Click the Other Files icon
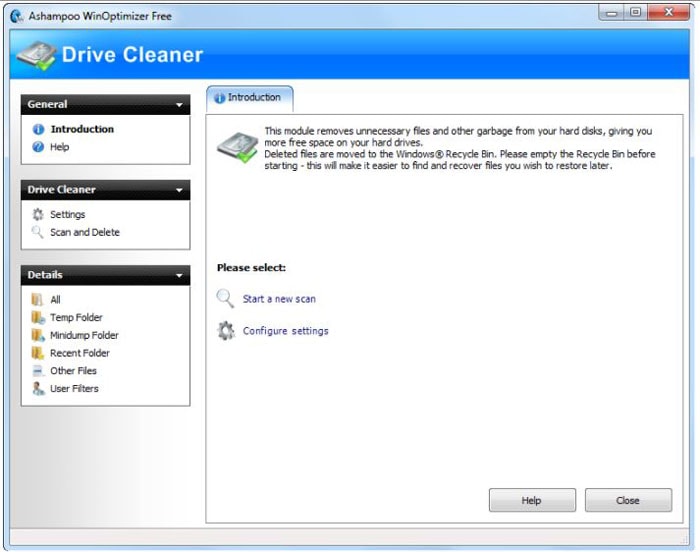 (x=38, y=371)
